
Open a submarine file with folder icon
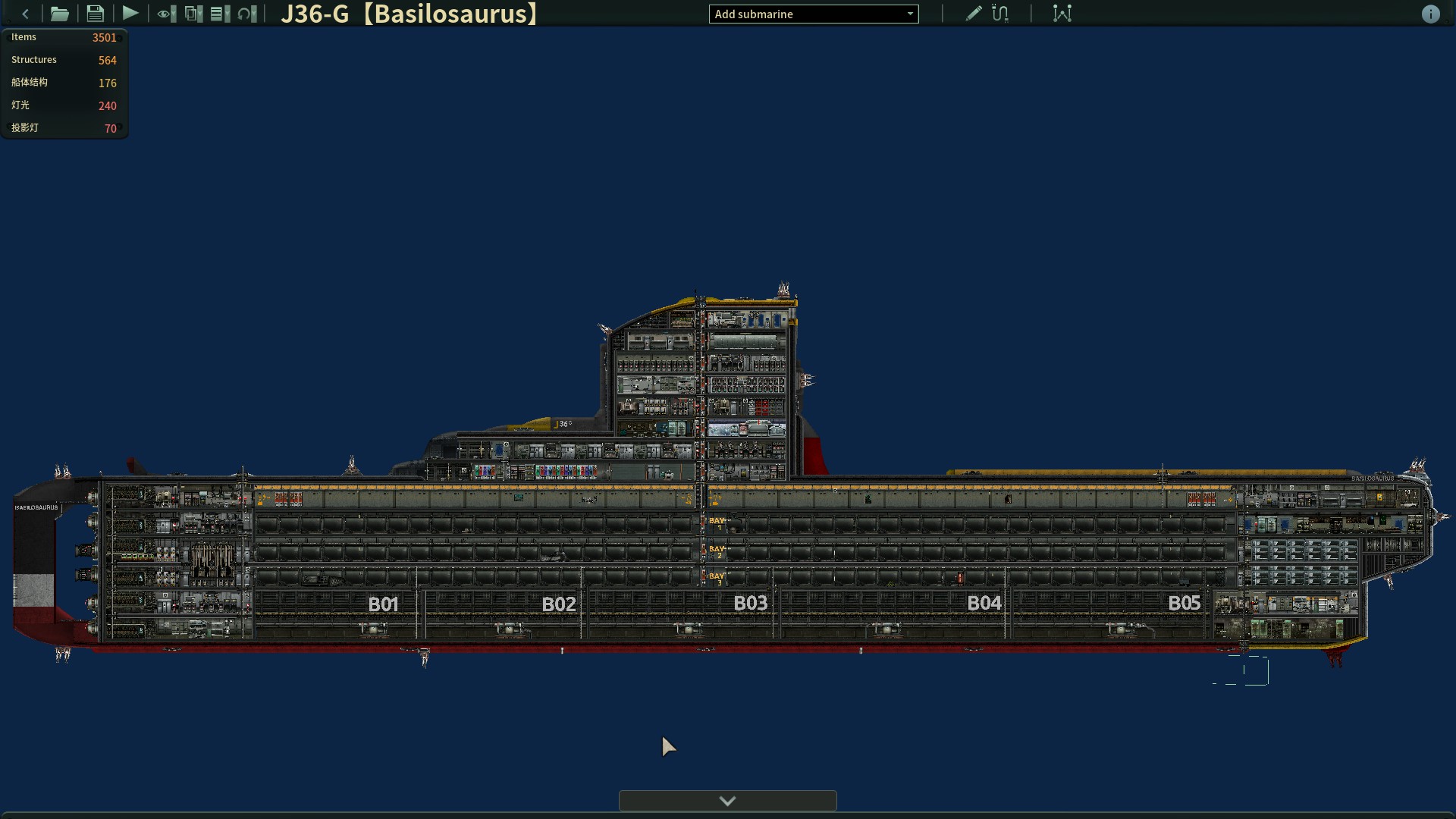pos(59,14)
